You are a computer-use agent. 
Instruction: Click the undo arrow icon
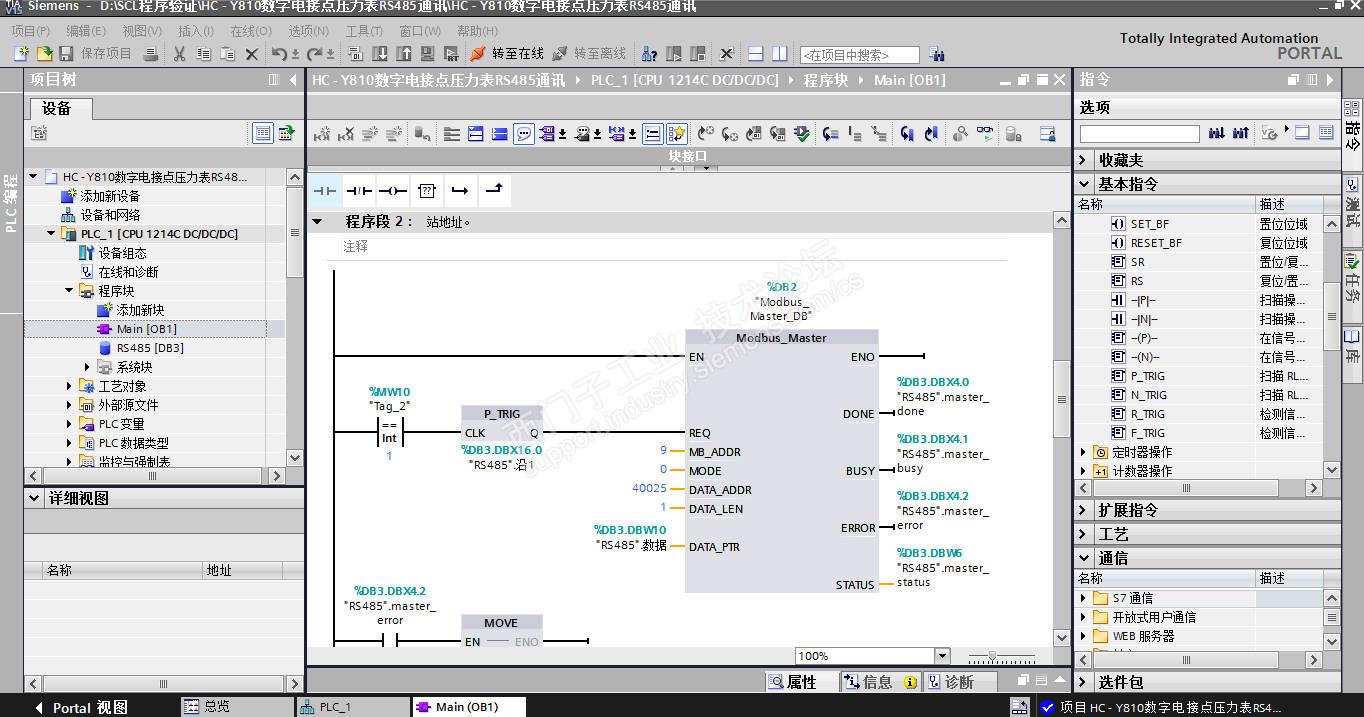pyautogui.click(x=279, y=54)
